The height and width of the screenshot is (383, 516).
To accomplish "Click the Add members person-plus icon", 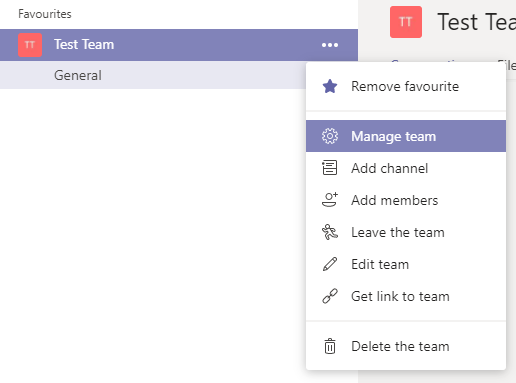I will coord(330,200).
